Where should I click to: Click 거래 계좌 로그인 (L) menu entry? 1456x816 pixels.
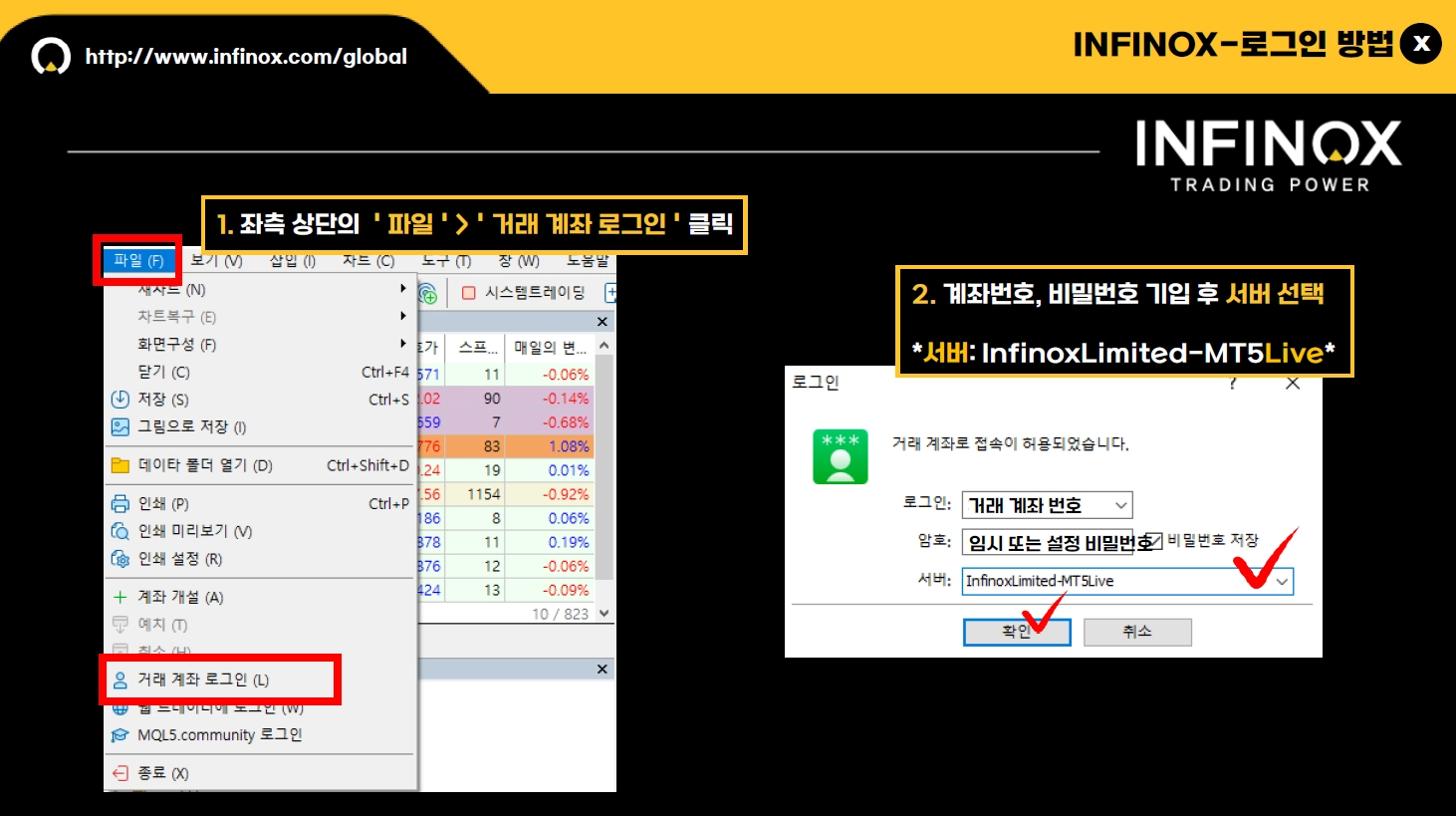pos(260,680)
